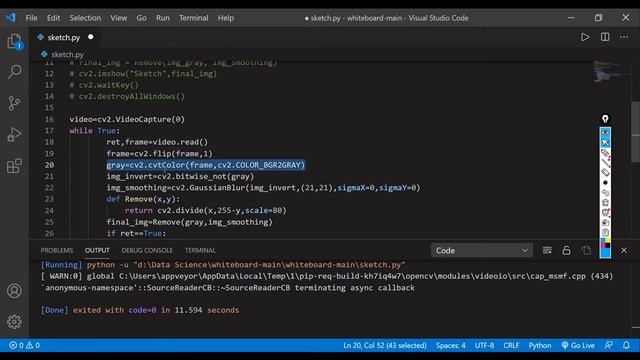Toggle the output scroll lock icon
Image resolution: width=640 pixels, height=360 pixels.
[566, 250]
